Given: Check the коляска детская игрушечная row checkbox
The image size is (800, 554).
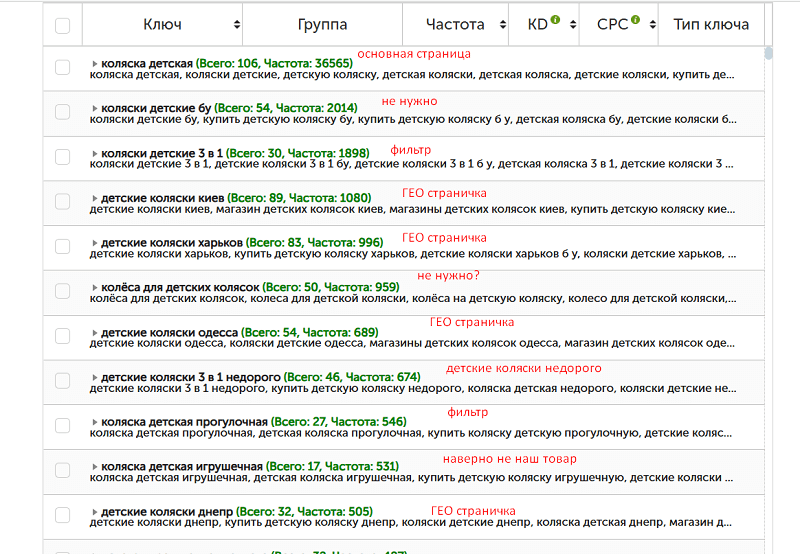Looking at the screenshot, I should (x=62, y=470).
